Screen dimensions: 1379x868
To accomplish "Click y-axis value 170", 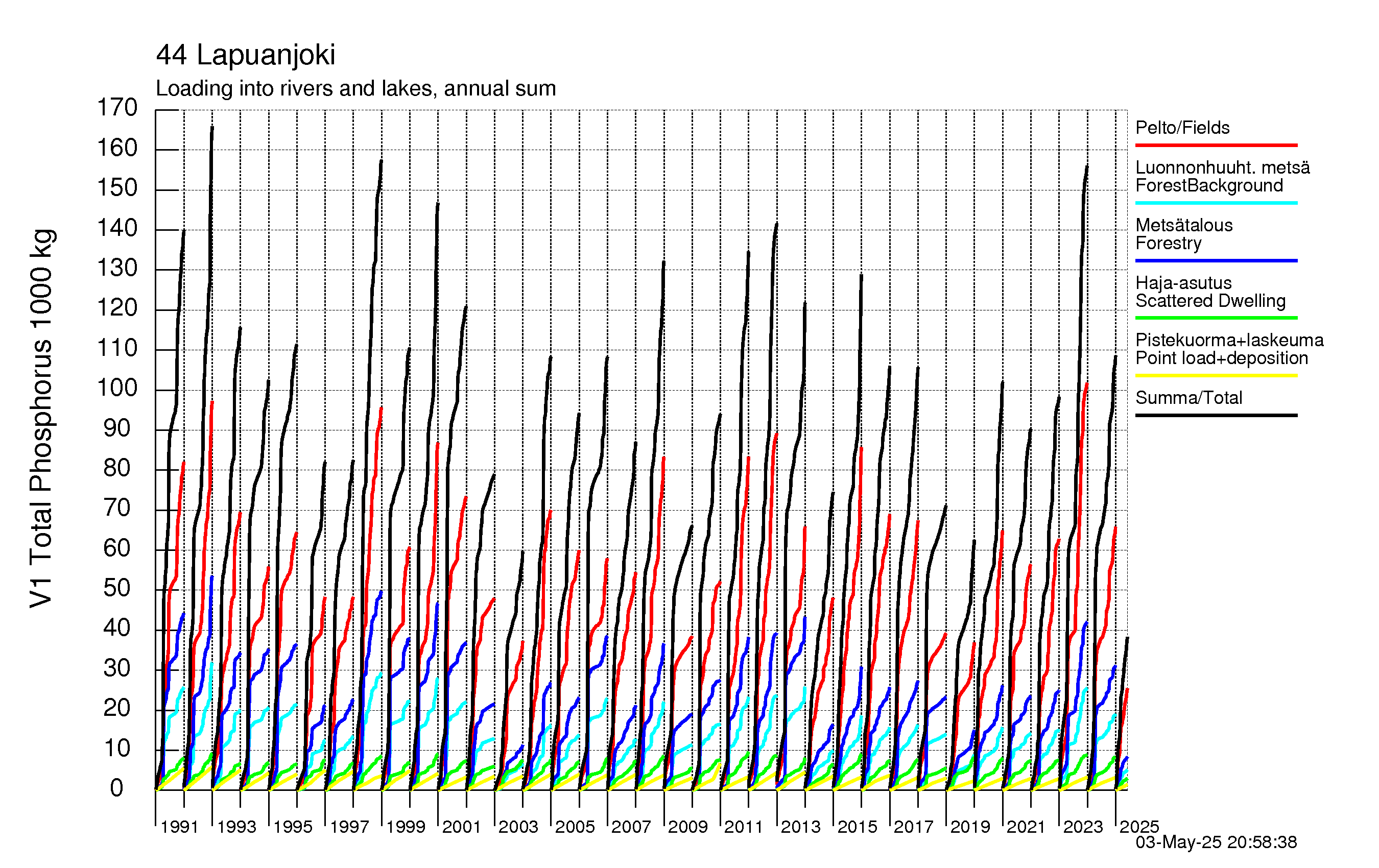I will (x=117, y=108).
